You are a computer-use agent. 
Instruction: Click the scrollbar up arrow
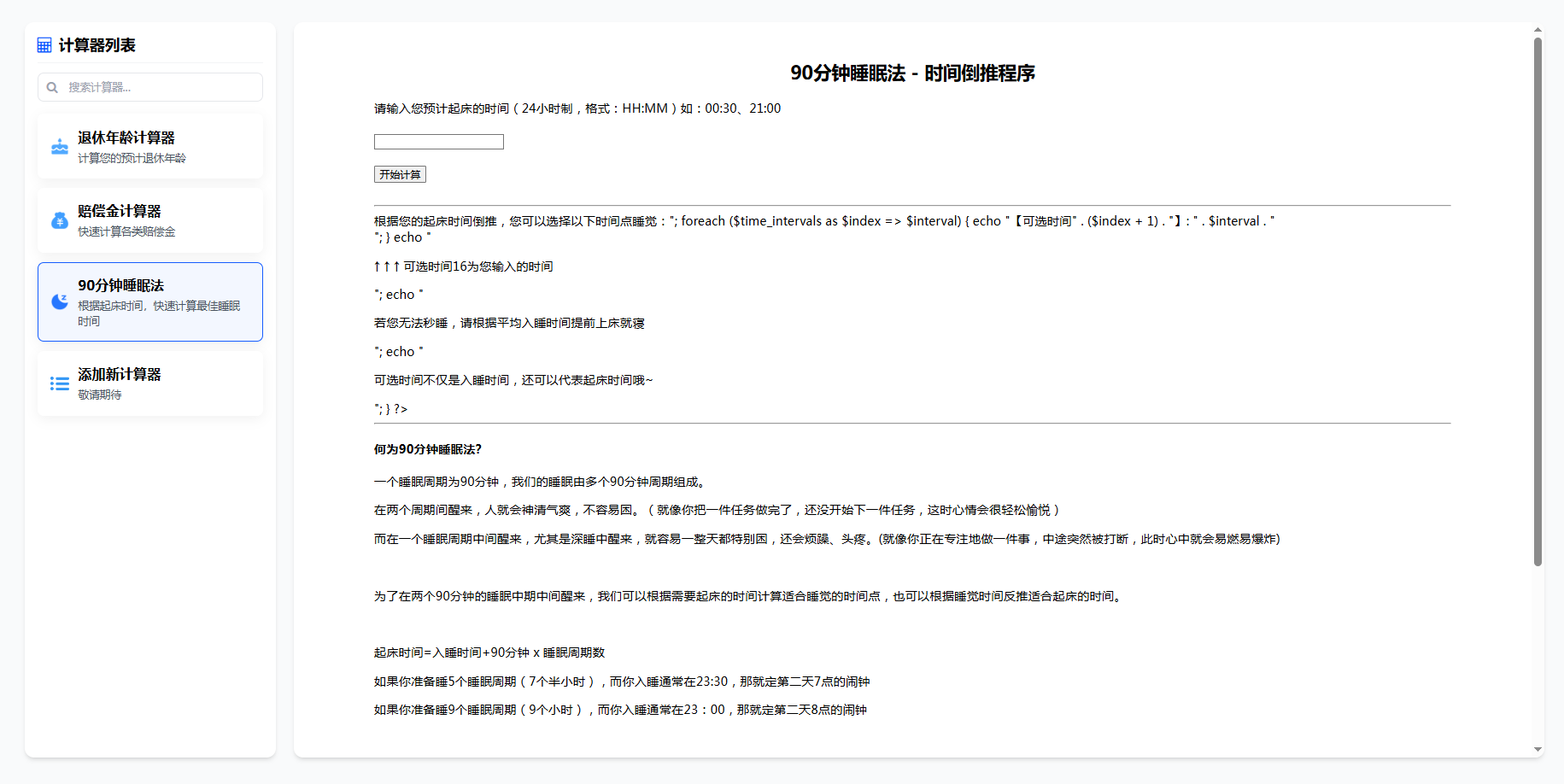click(1538, 30)
